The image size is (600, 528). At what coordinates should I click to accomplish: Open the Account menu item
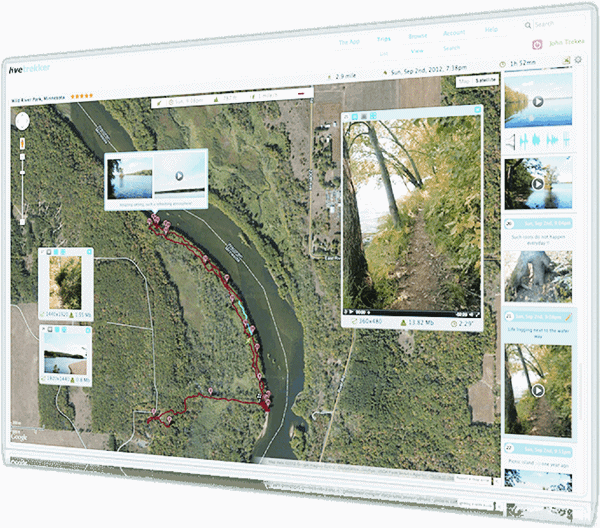pos(454,33)
